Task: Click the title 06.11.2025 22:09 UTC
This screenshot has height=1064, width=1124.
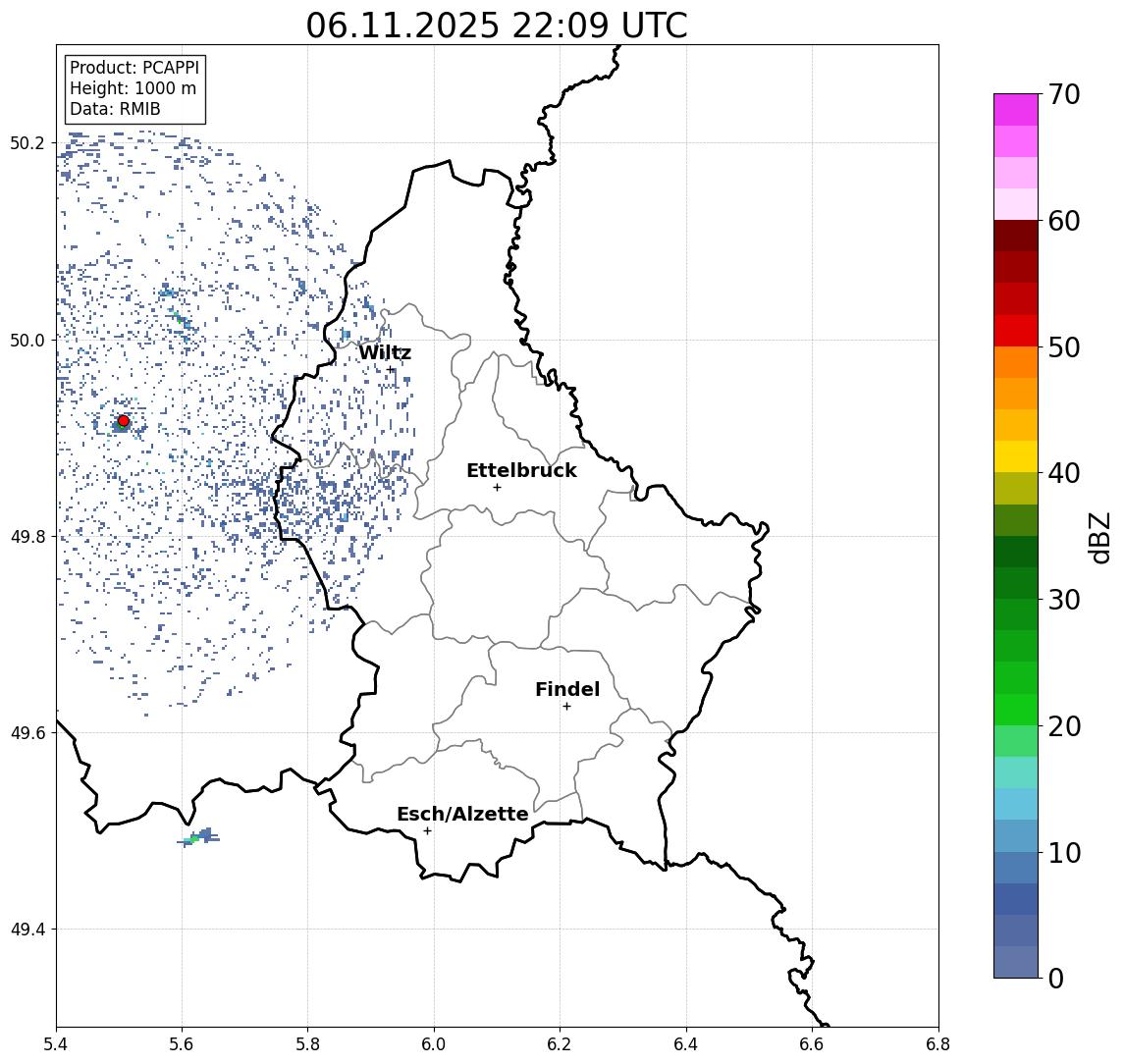Action: (497, 26)
